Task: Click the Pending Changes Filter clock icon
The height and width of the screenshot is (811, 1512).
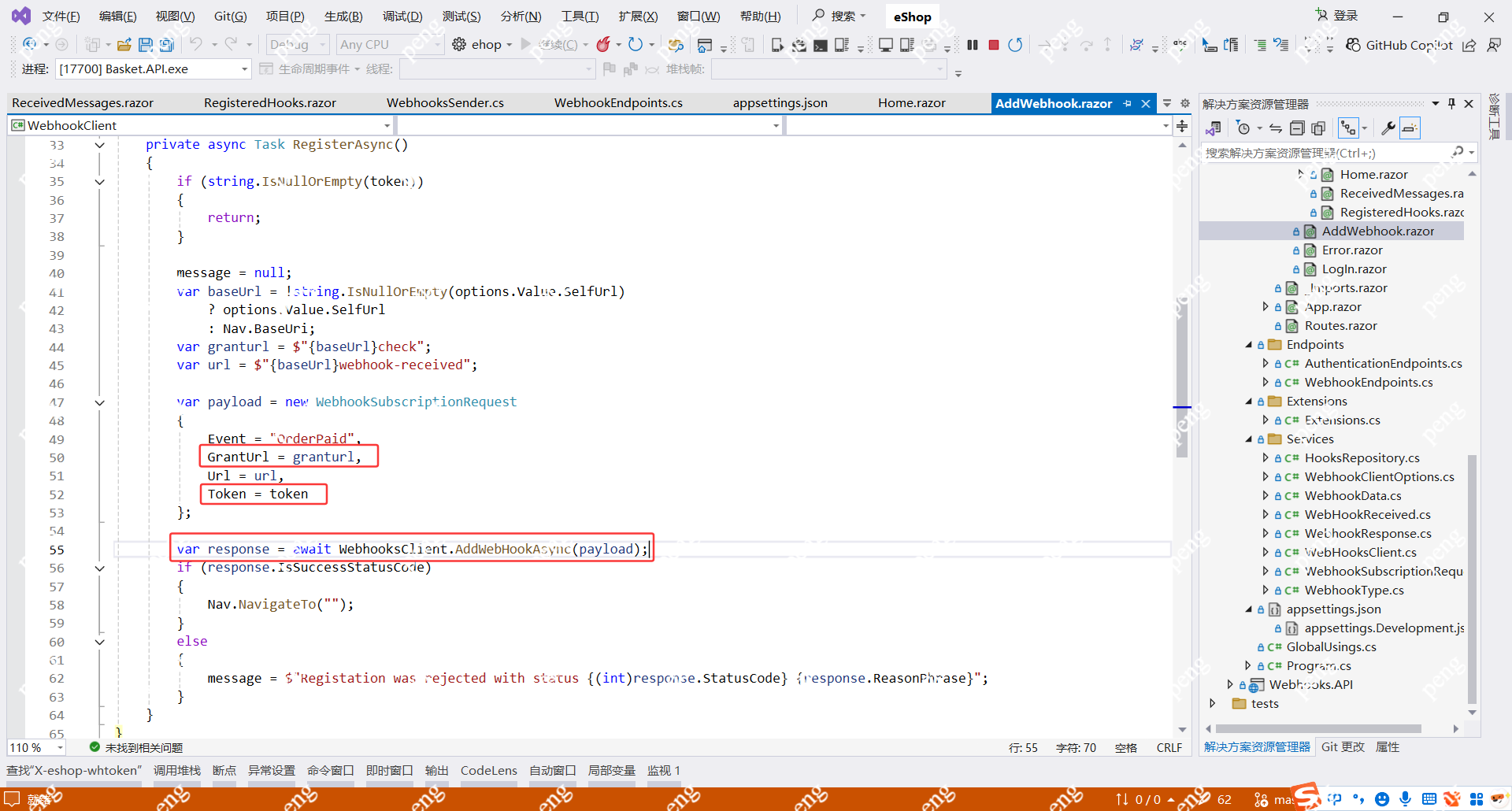Action: [1243, 128]
